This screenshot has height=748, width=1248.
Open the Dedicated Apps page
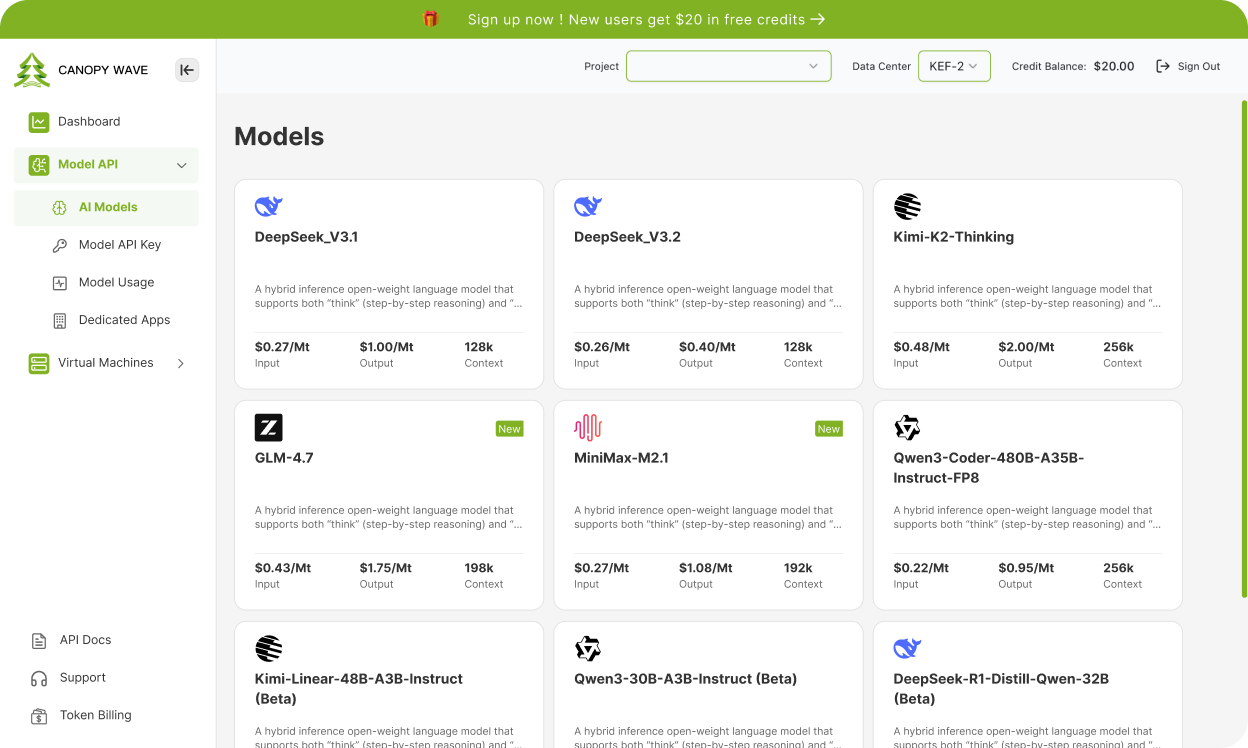click(x=124, y=320)
